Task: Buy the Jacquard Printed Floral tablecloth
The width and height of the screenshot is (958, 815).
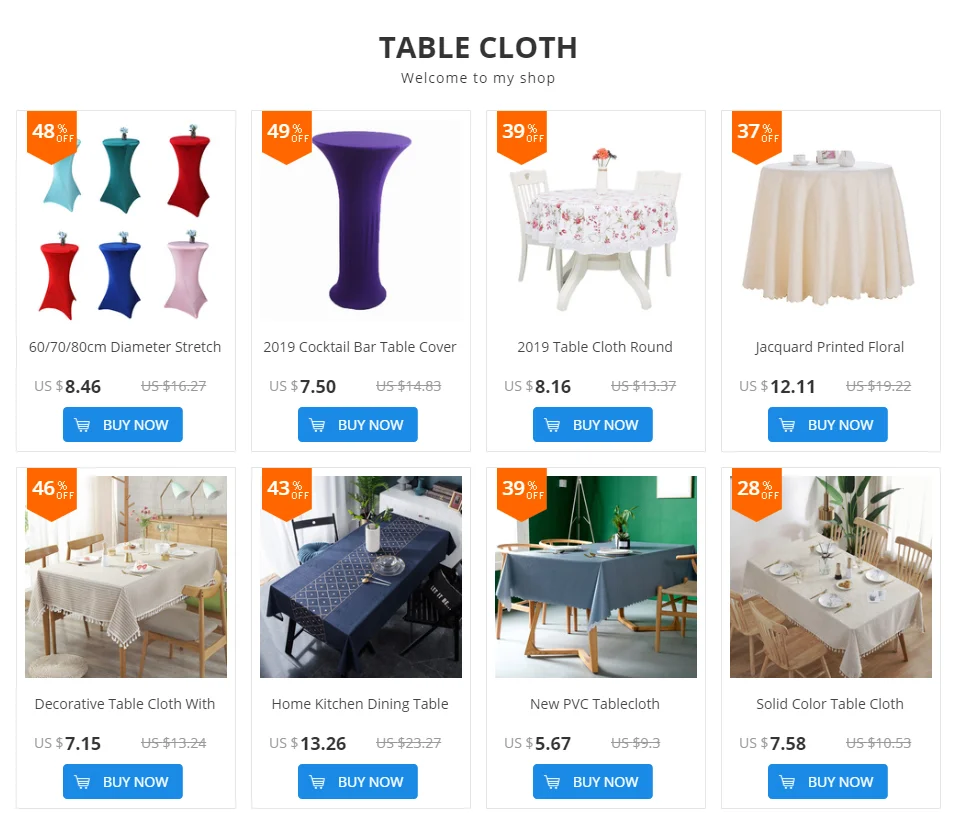Action: coord(828,425)
